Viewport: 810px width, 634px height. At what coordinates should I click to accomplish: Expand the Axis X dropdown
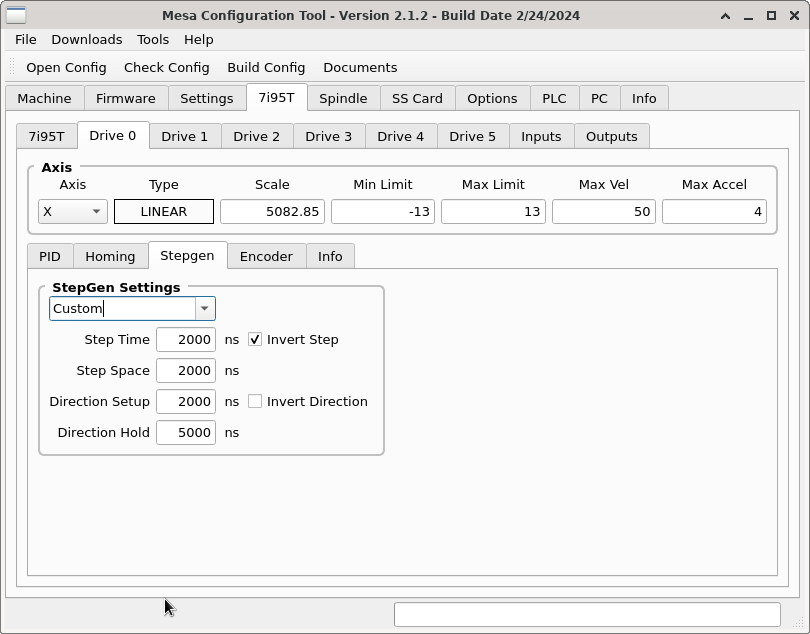point(72,211)
